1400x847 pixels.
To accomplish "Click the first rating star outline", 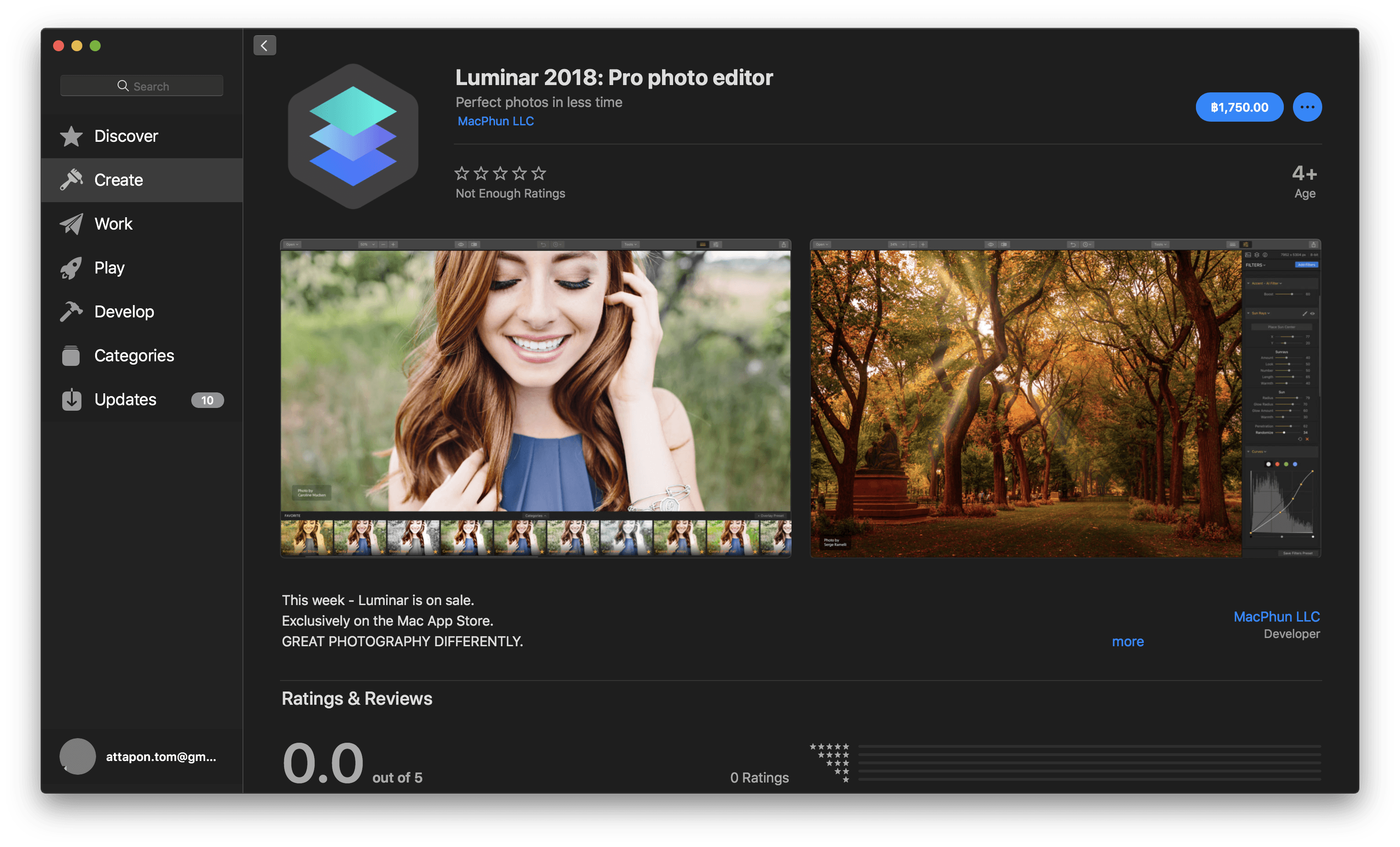I will click(x=462, y=173).
